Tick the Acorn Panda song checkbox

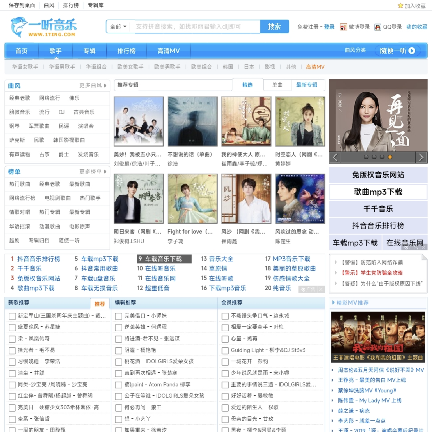click(x=118, y=385)
